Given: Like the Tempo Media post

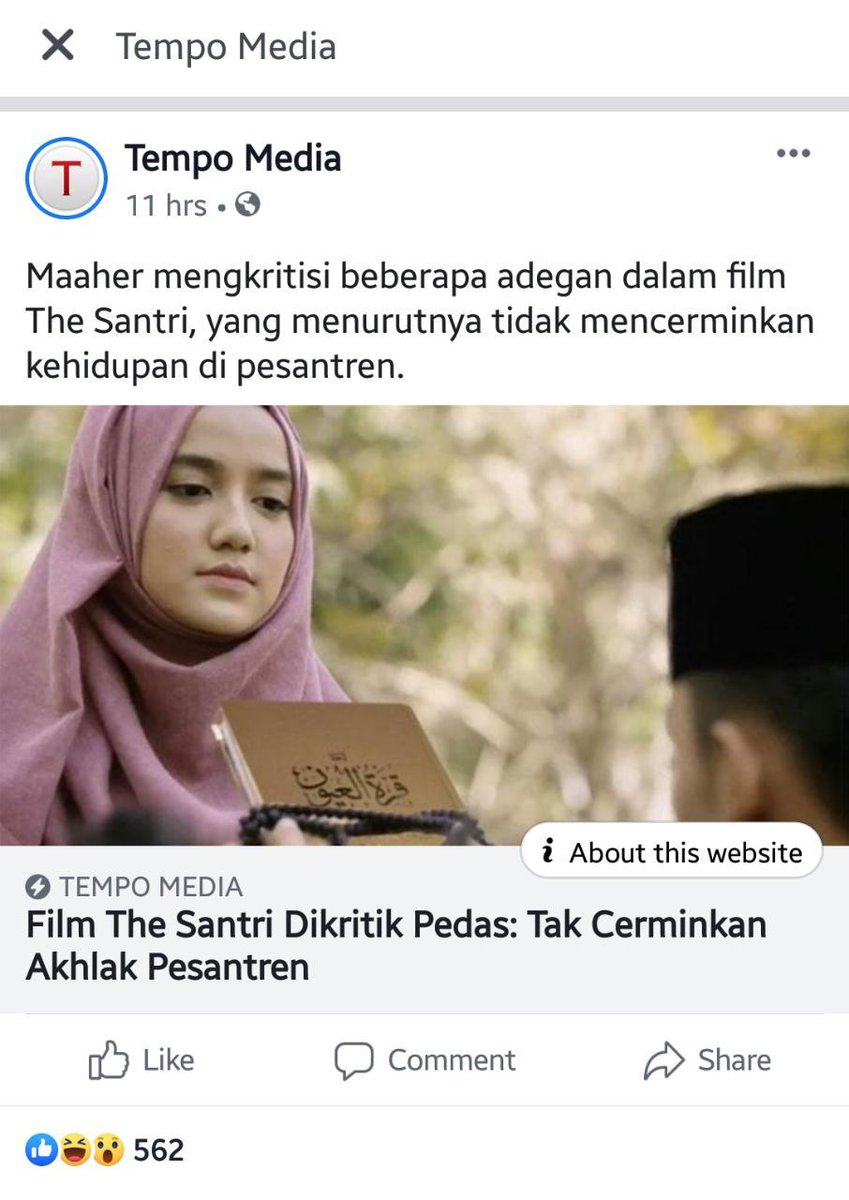Looking at the screenshot, I should pos(141,1060).
